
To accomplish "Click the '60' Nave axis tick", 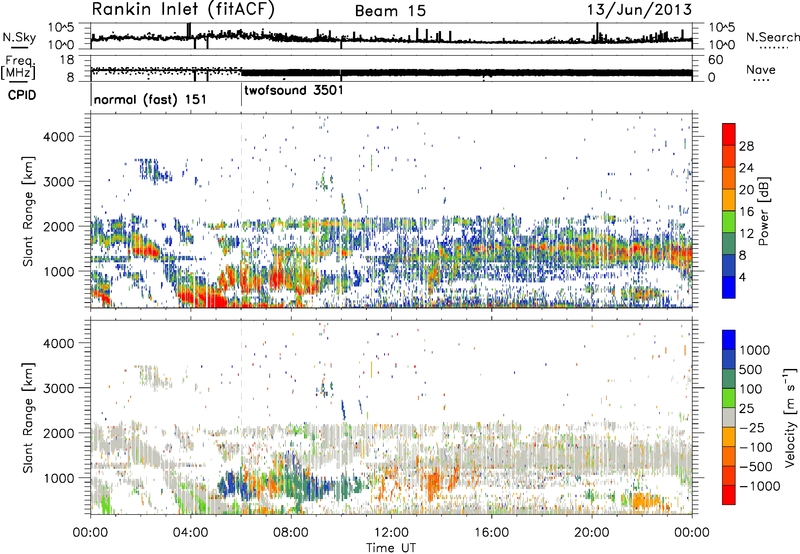I will click(715, 60).
